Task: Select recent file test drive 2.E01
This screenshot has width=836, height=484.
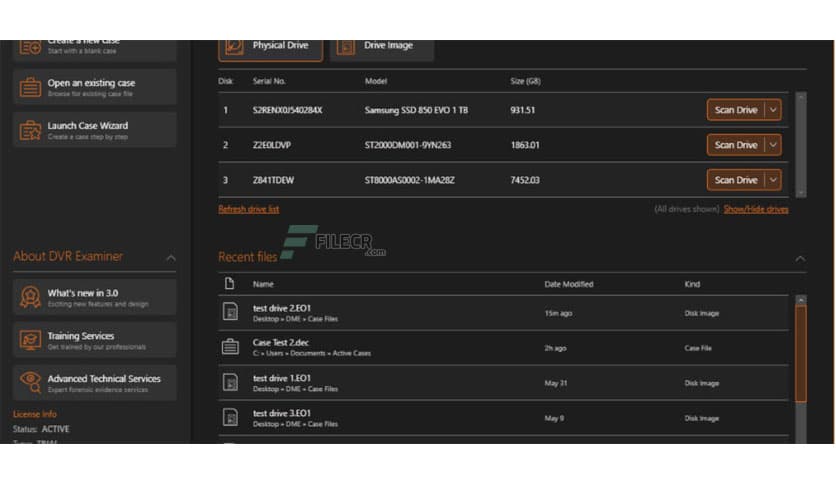Action: tap(503, 313)
